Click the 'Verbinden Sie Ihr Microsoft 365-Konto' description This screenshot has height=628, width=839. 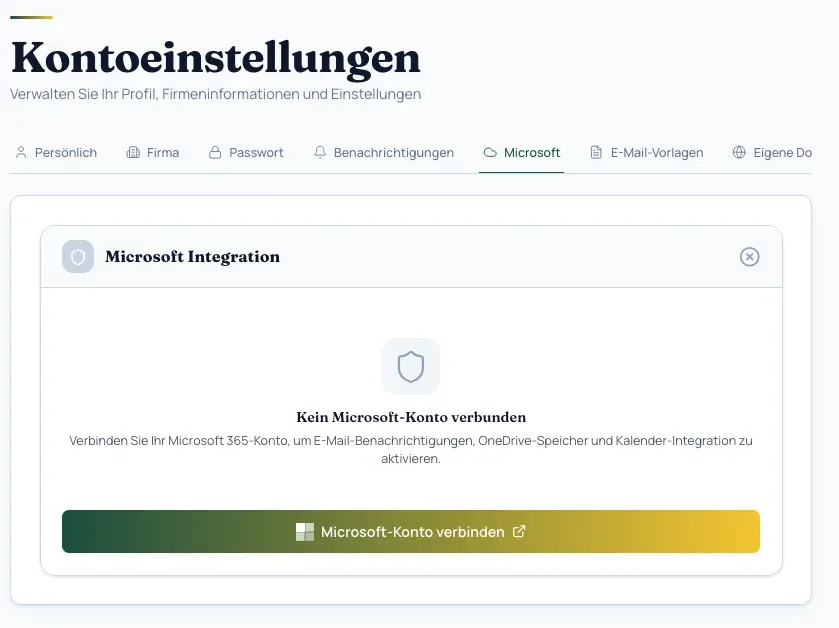[x=411, y=449]
